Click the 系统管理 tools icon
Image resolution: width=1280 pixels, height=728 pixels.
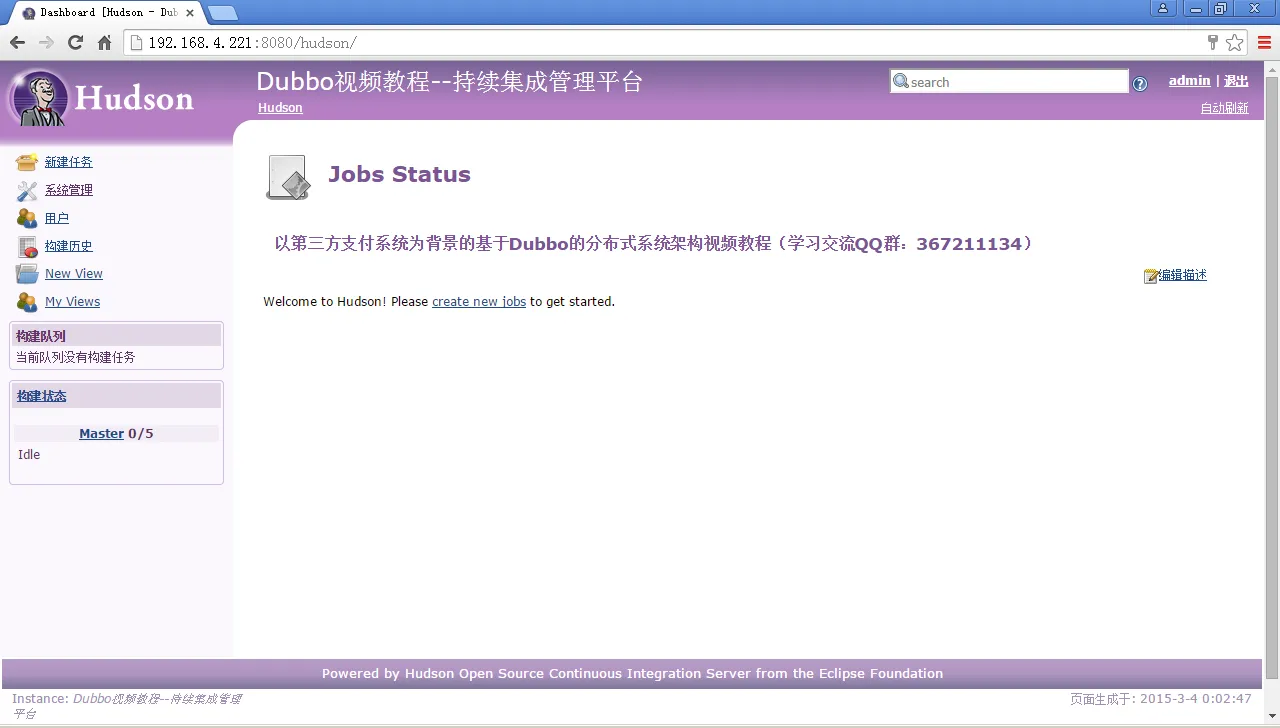point(27,190)
